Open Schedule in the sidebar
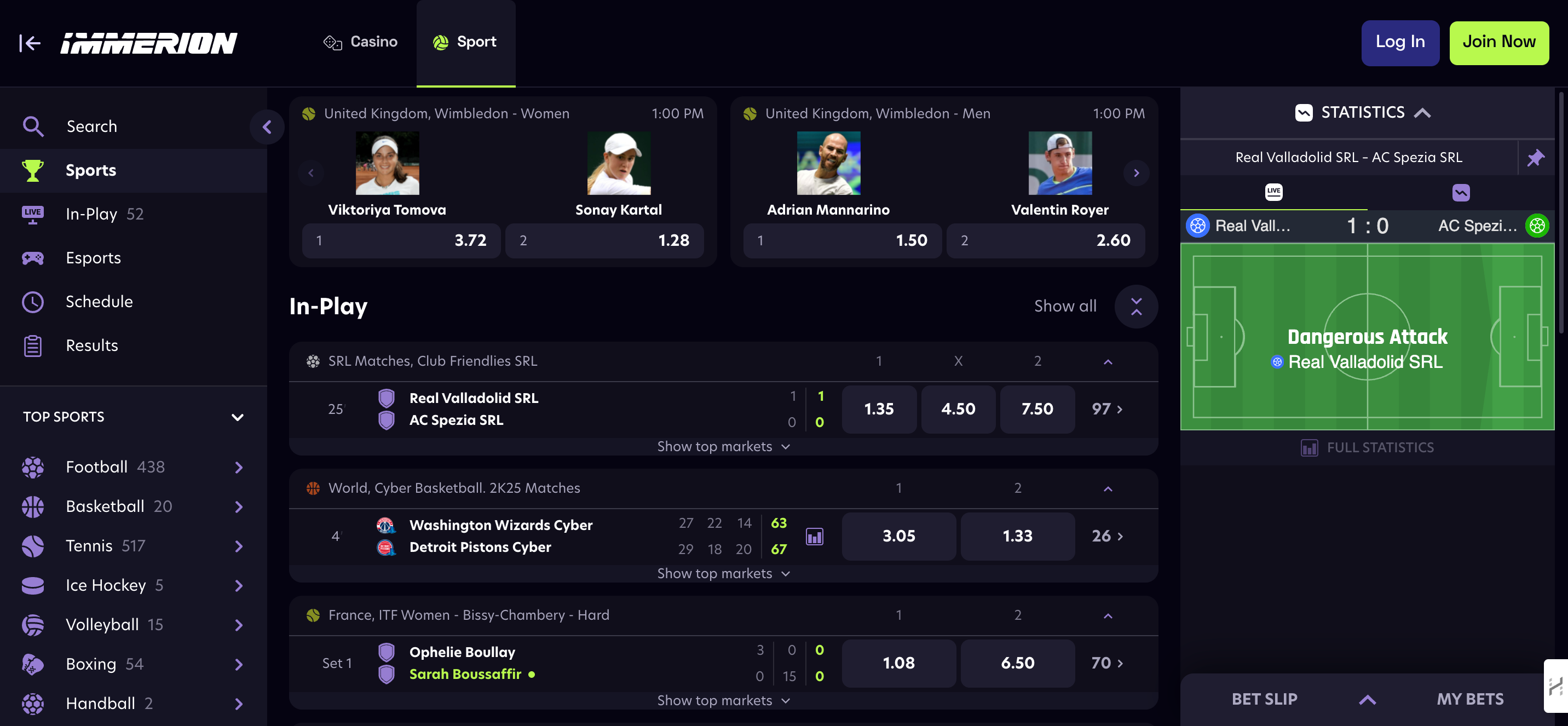 (133, 301)
